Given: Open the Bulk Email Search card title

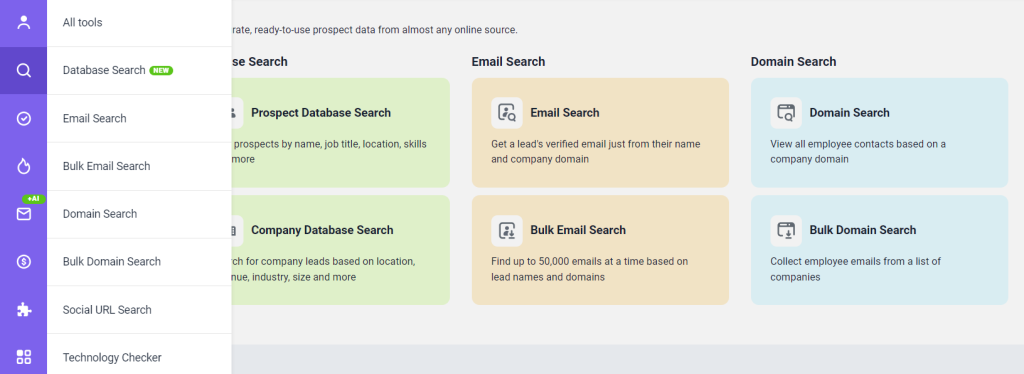Looking at the screenshot, I should [578, 230].
